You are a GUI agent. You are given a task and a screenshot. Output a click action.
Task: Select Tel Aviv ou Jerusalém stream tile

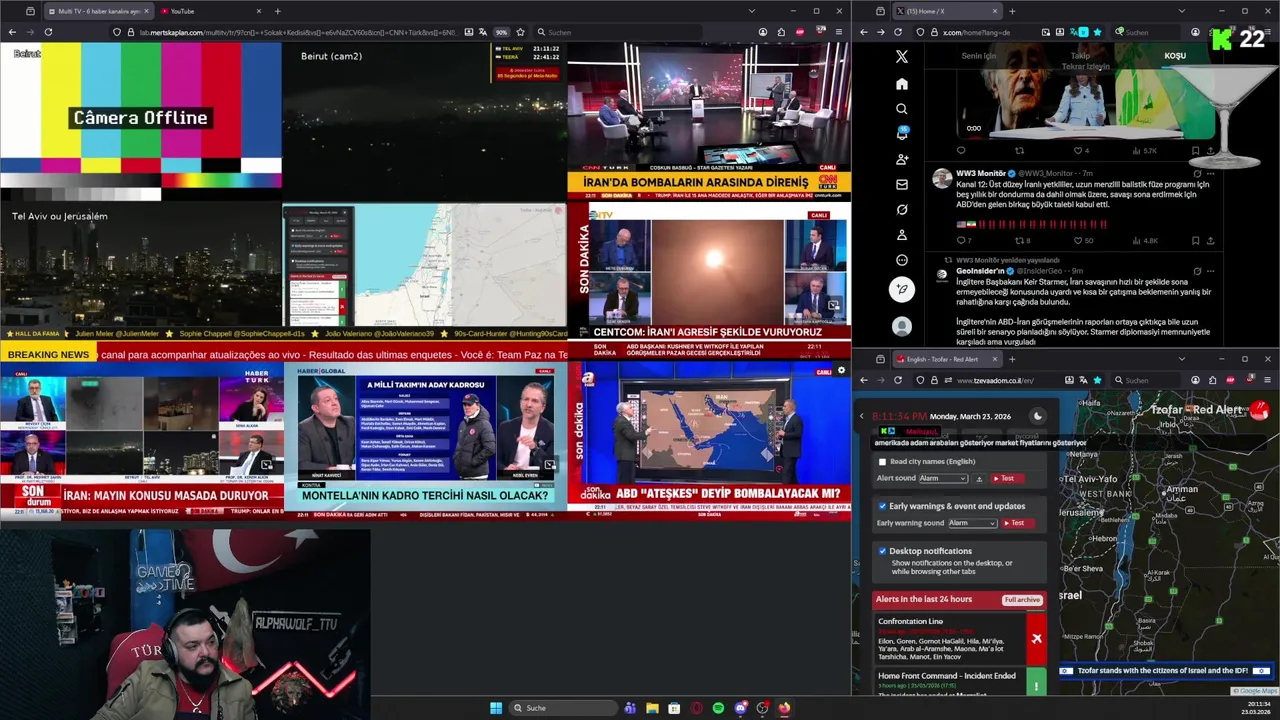click(141, 266)
